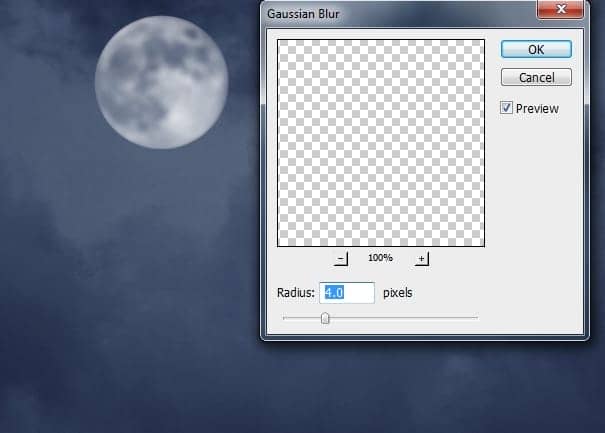
Task: Click the Radius value field
Action: pos(347,293)
